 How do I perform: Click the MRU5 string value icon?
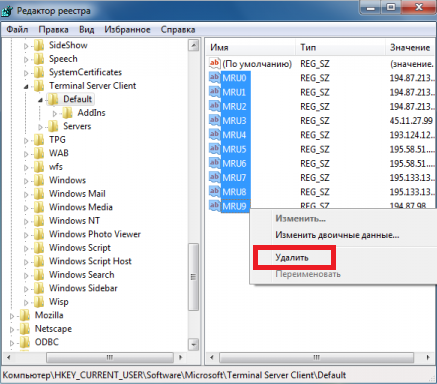click(214, 149)
